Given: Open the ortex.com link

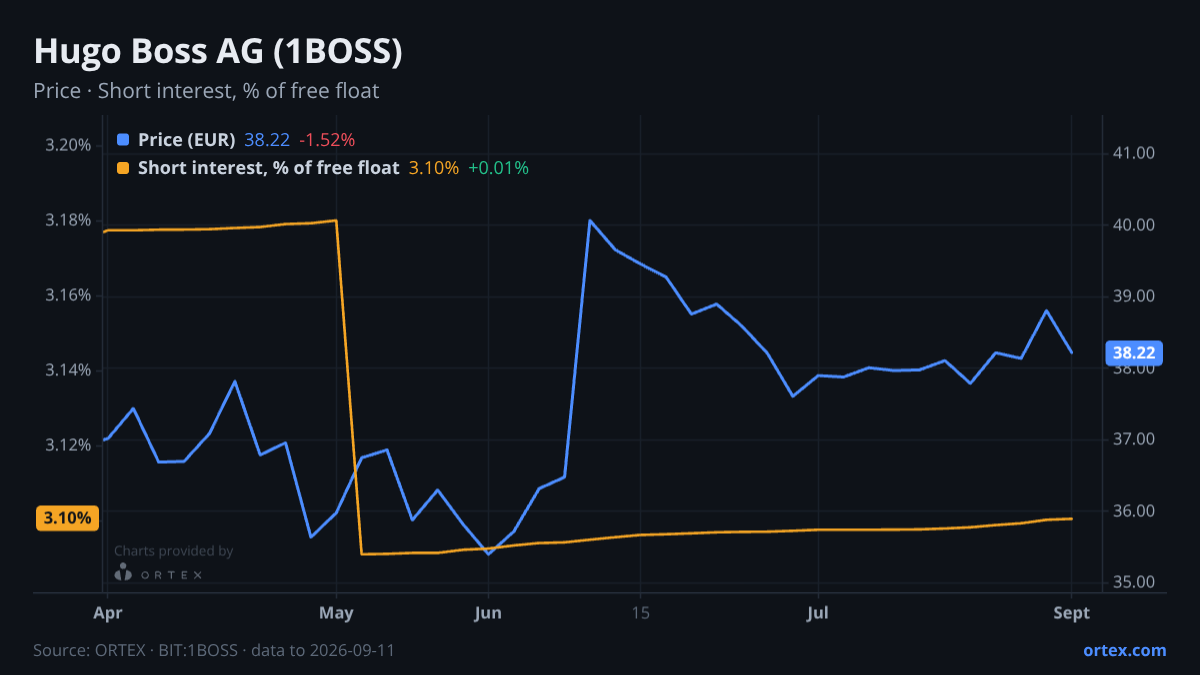Looking at the screenshot, I should (x=1124, y=650).
